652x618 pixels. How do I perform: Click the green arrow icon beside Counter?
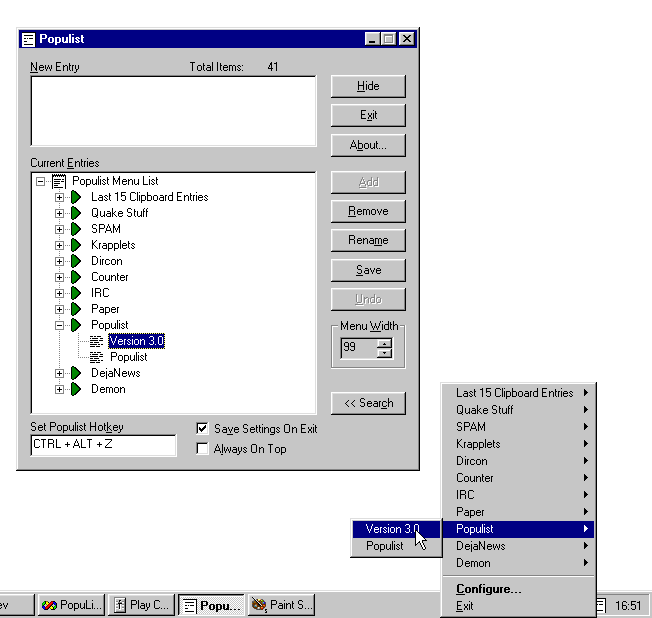point(76,277)
